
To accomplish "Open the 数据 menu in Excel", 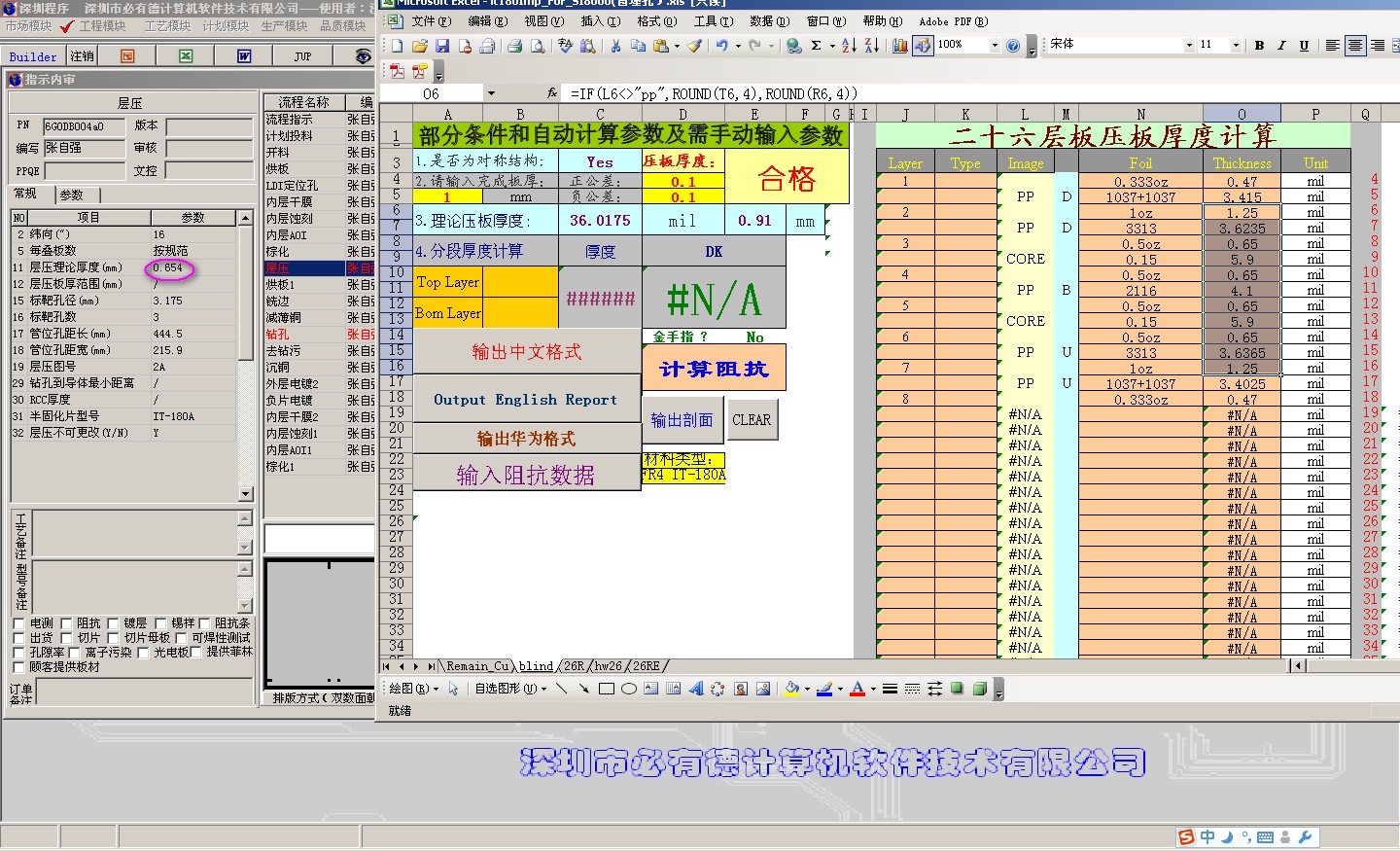I will coord(769,20).
